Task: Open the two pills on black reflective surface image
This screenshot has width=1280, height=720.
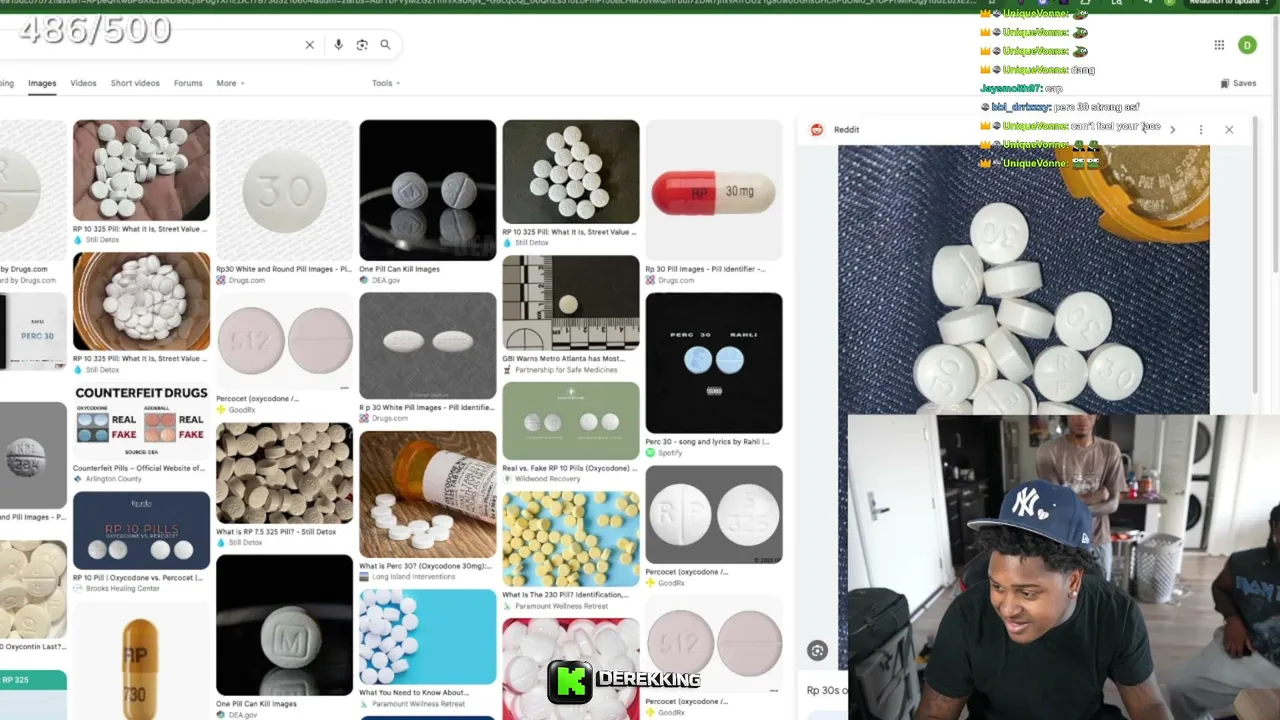Action: pyautogui.click(x=427, y=190)
